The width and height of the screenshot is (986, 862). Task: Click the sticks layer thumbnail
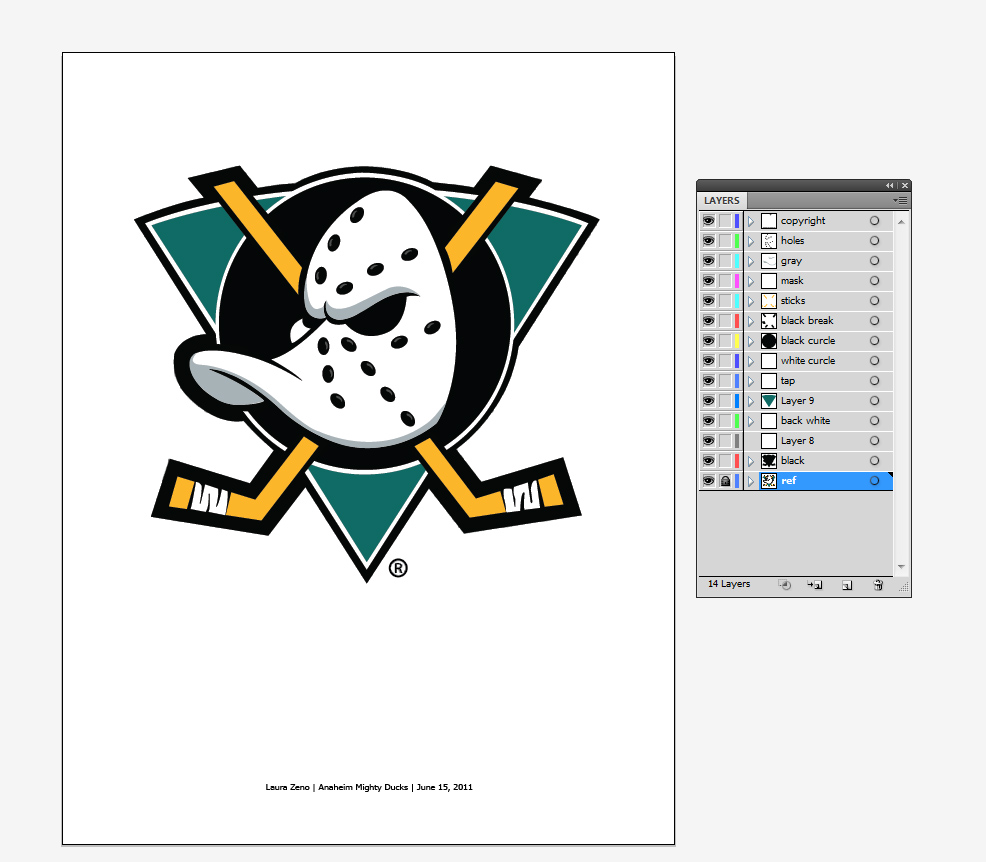click(x=769, y=300)
